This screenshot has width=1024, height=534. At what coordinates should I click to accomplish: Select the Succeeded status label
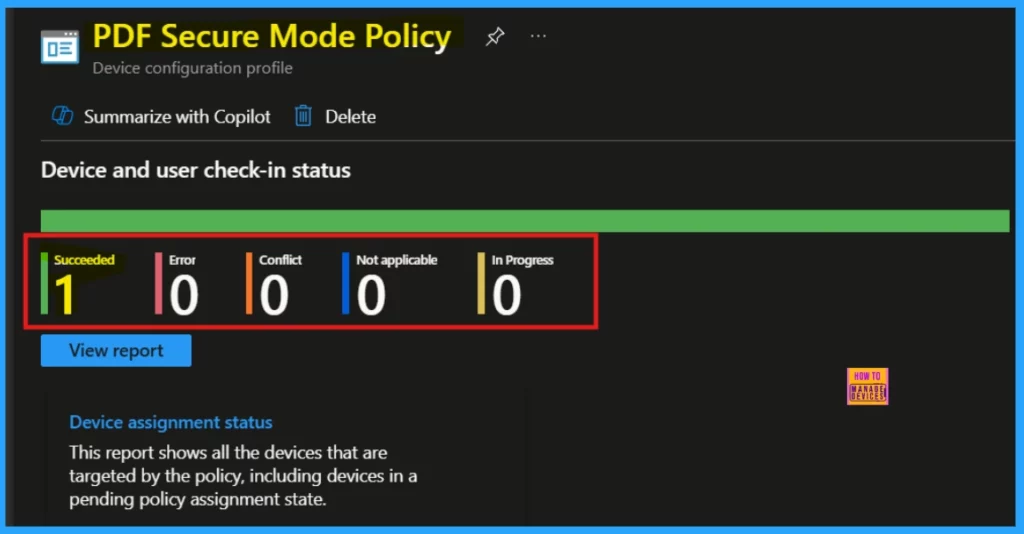[84, 260]
